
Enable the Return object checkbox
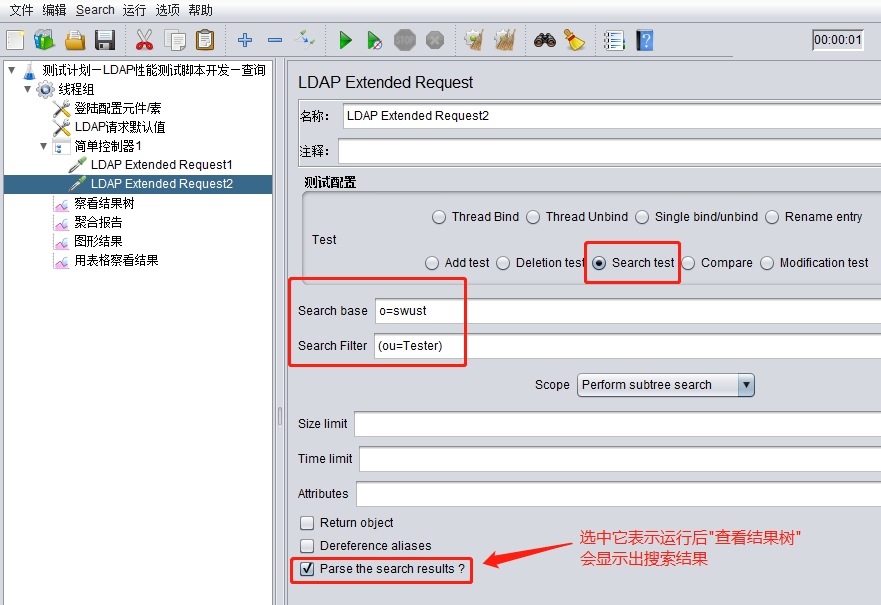click(307, 523)
